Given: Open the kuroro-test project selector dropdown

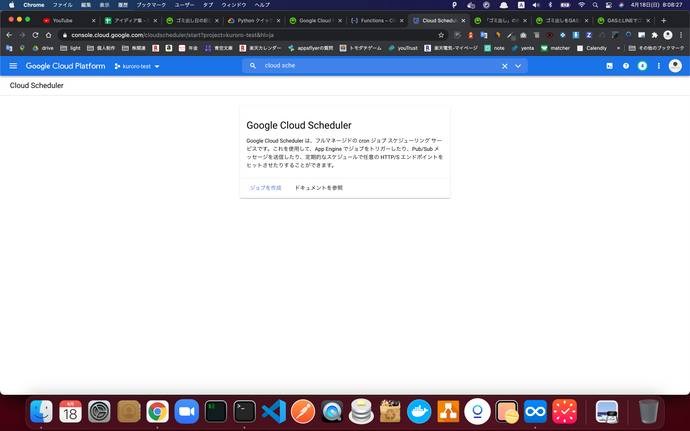Looking at the screenshot, I should 137,66.
